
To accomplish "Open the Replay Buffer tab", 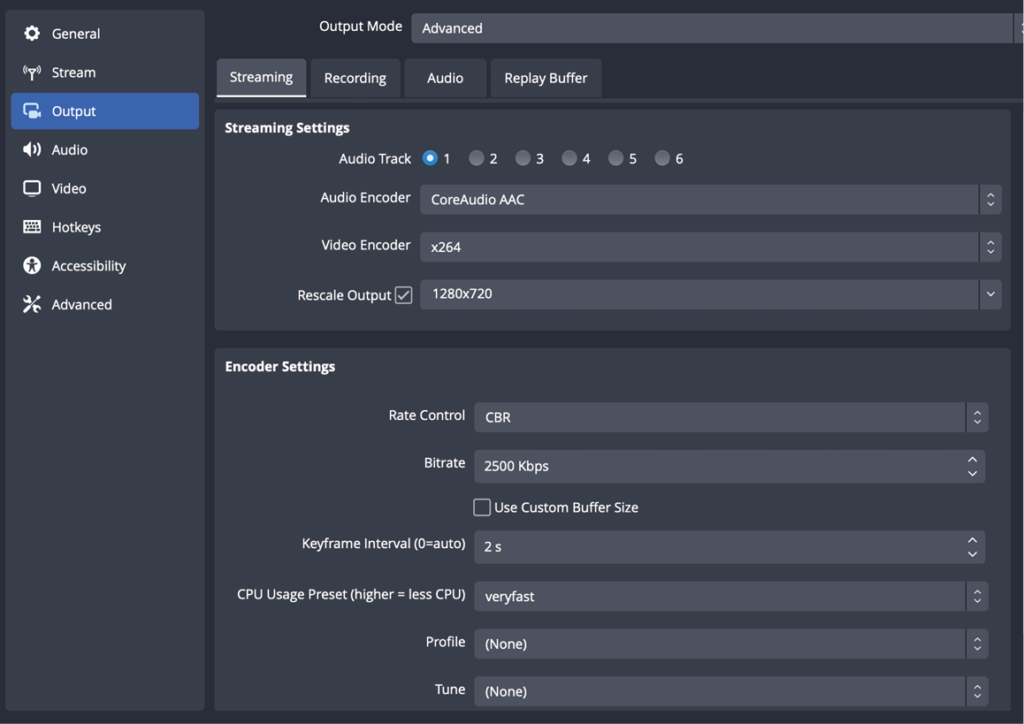I will pyautogui.click(x=545, y=78).
